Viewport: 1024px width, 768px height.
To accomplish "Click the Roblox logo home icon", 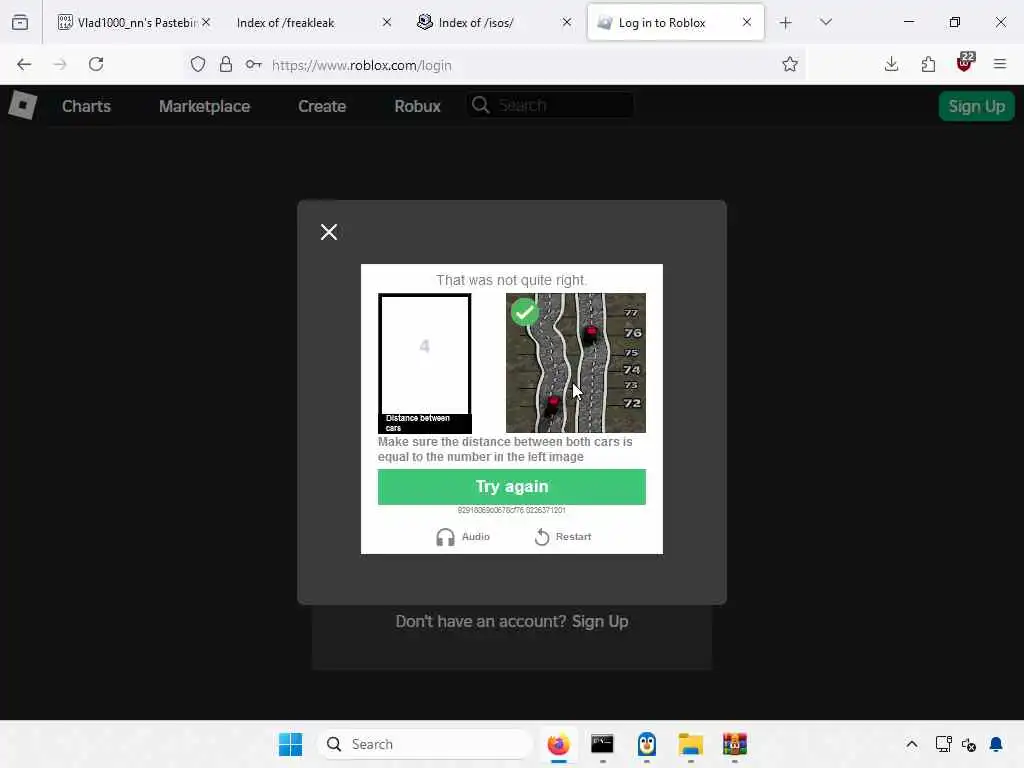I will pos(22,105).
